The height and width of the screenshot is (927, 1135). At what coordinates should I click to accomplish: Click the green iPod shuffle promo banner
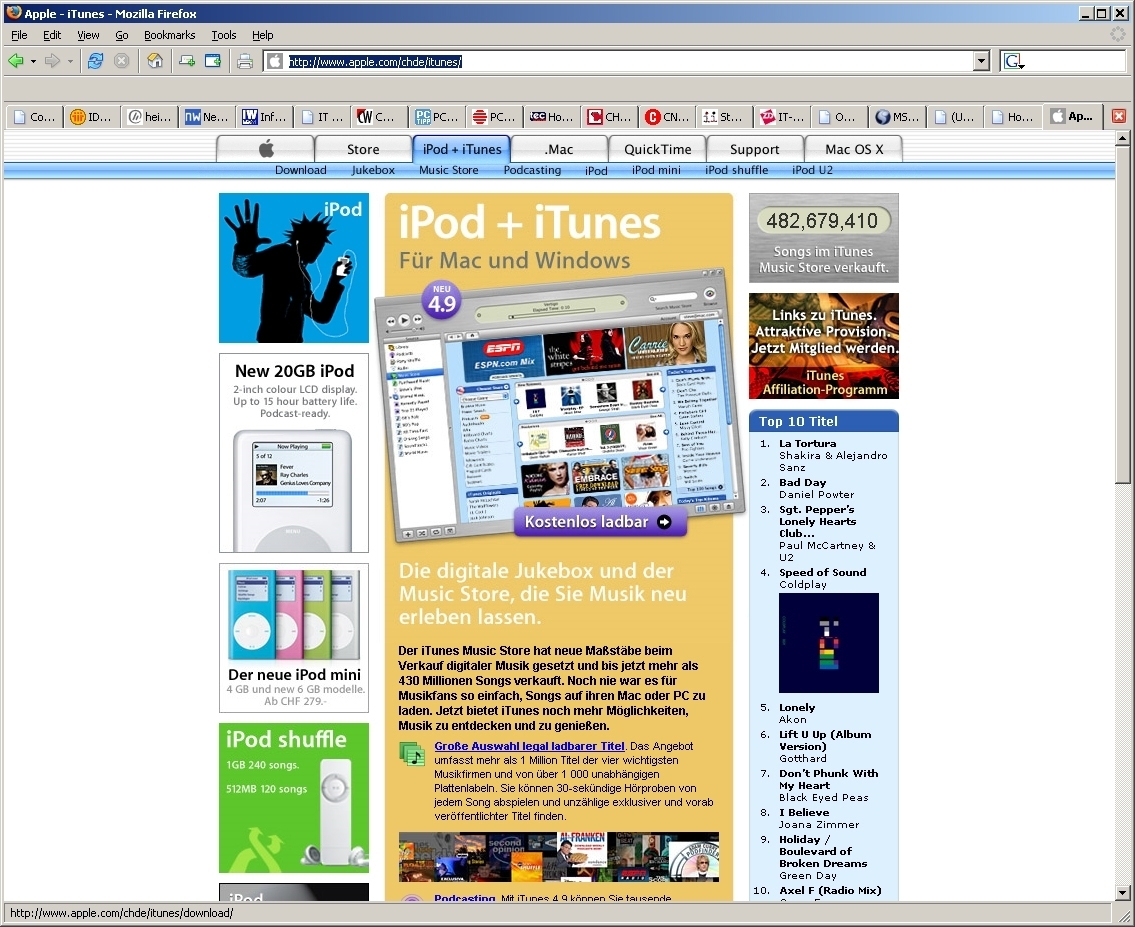pyautogui.click(x=294, y=798)
